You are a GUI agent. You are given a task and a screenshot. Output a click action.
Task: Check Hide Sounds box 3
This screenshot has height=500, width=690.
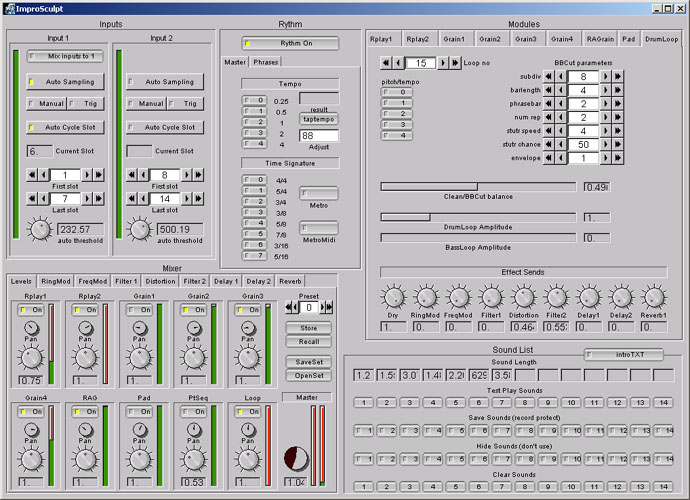(410, 459)
